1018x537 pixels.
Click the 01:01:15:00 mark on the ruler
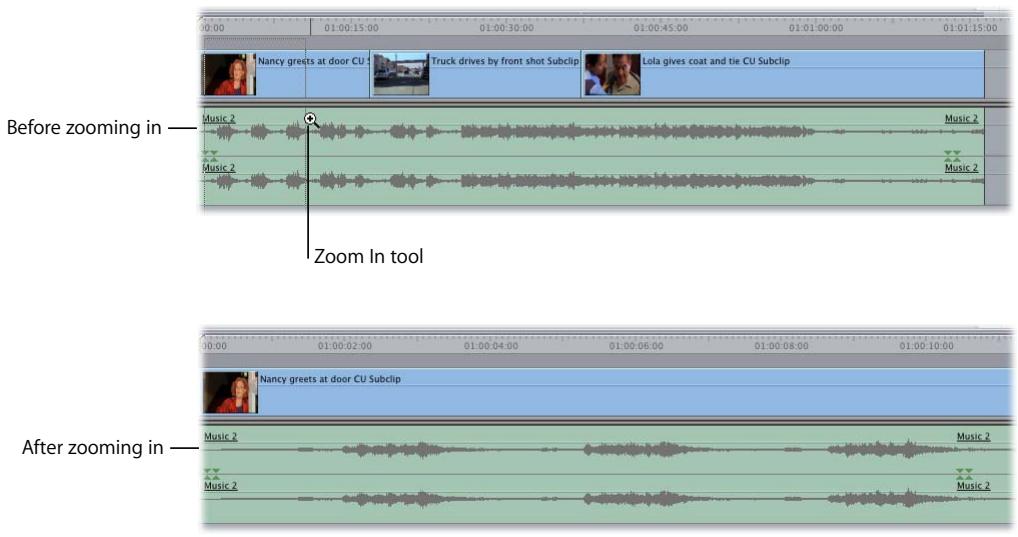point(970,28)
